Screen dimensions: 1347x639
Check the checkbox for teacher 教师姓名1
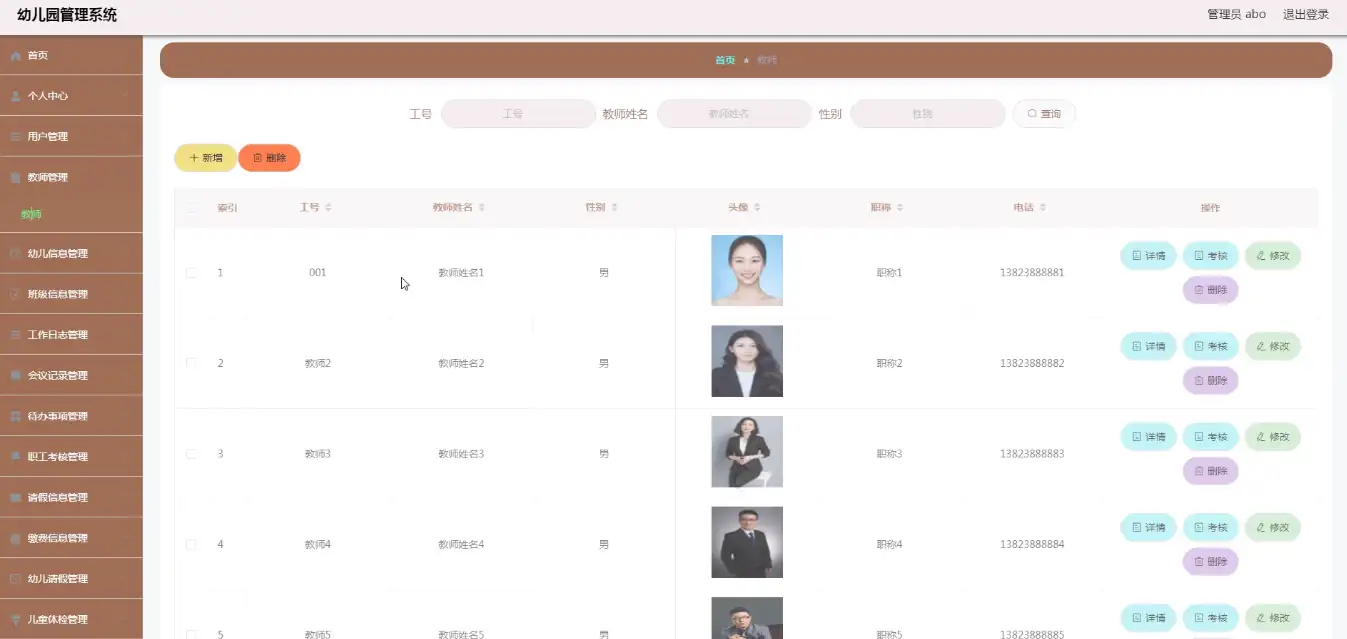pos(191,272)
